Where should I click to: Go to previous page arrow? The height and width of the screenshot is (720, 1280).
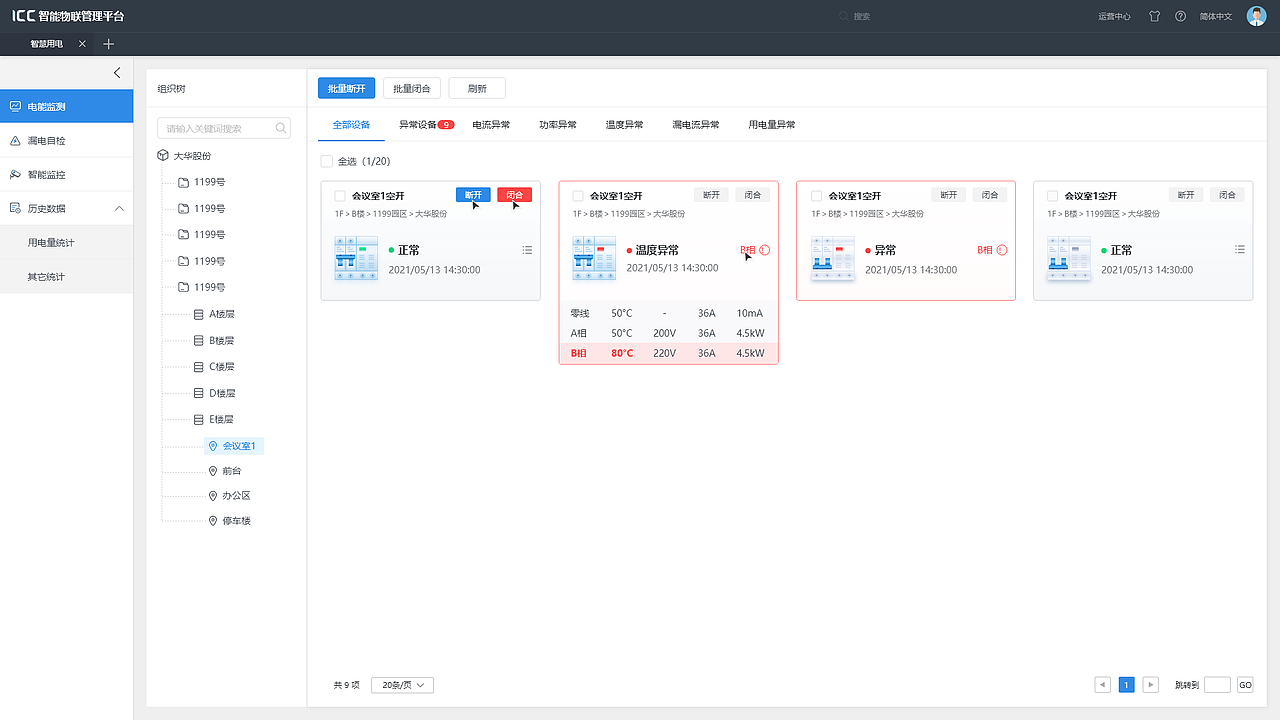[x=1103, y=685]
